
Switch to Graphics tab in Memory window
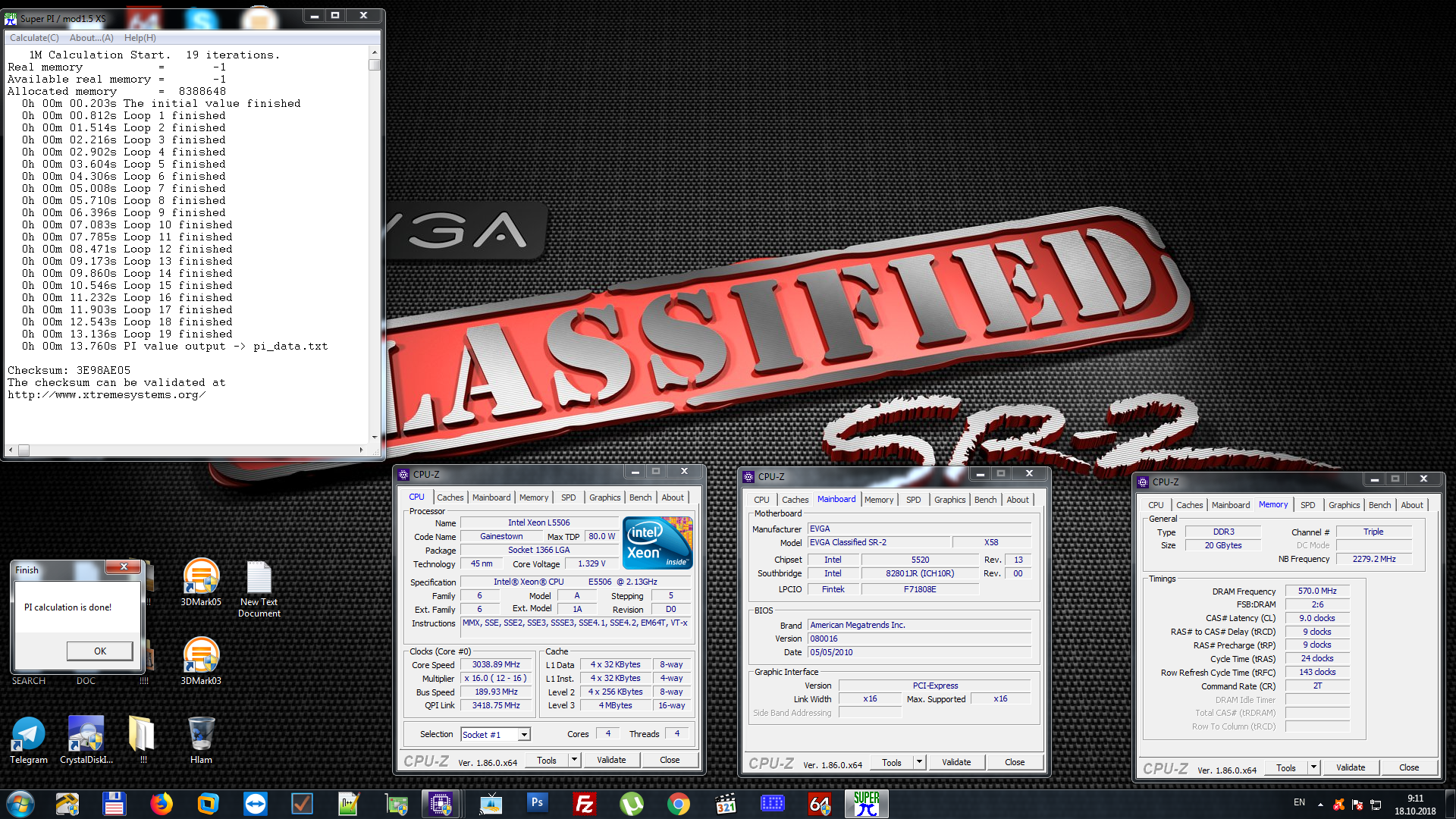(x=1344, y=505)
